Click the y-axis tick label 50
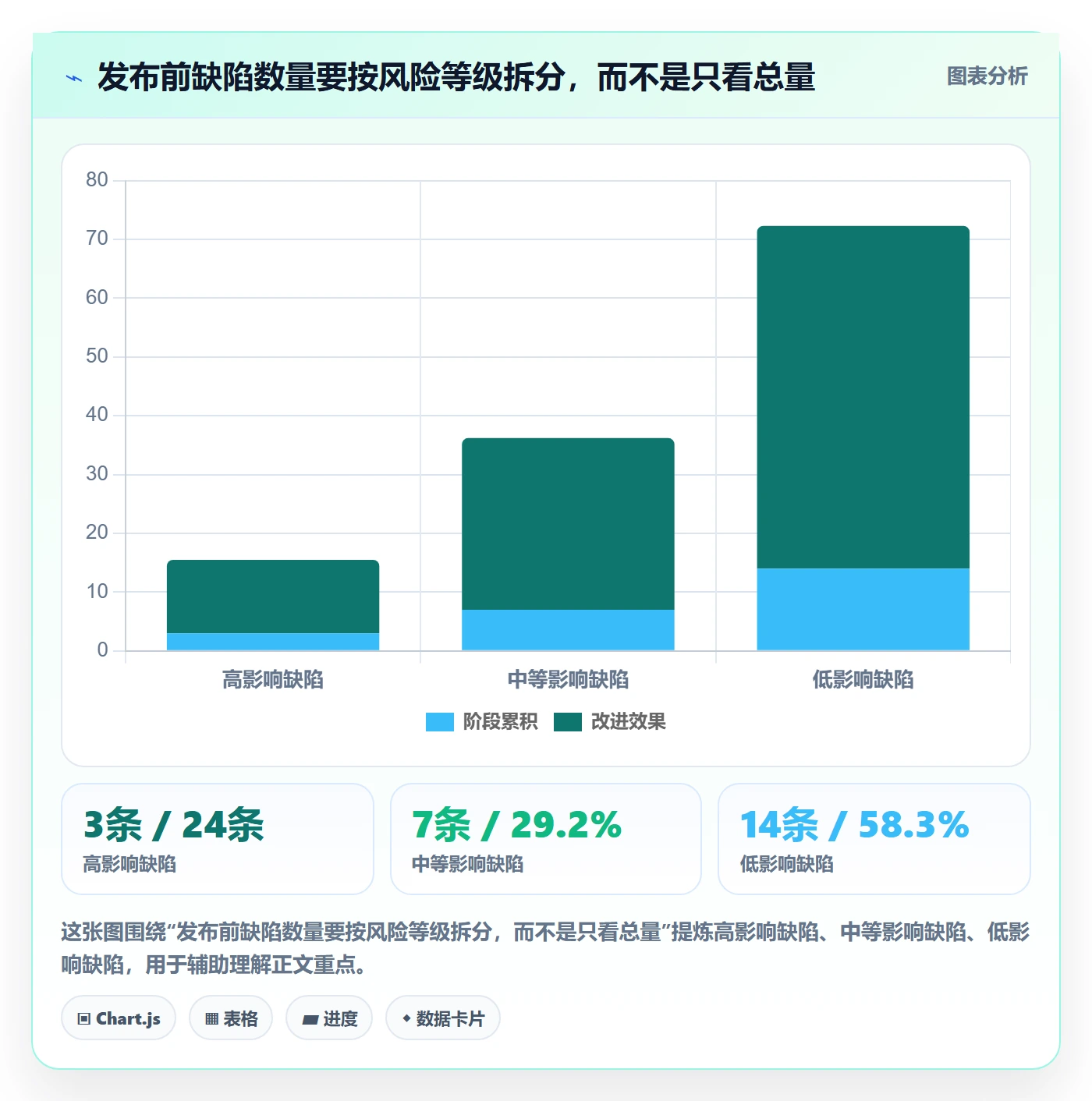 tap(97, 356)
